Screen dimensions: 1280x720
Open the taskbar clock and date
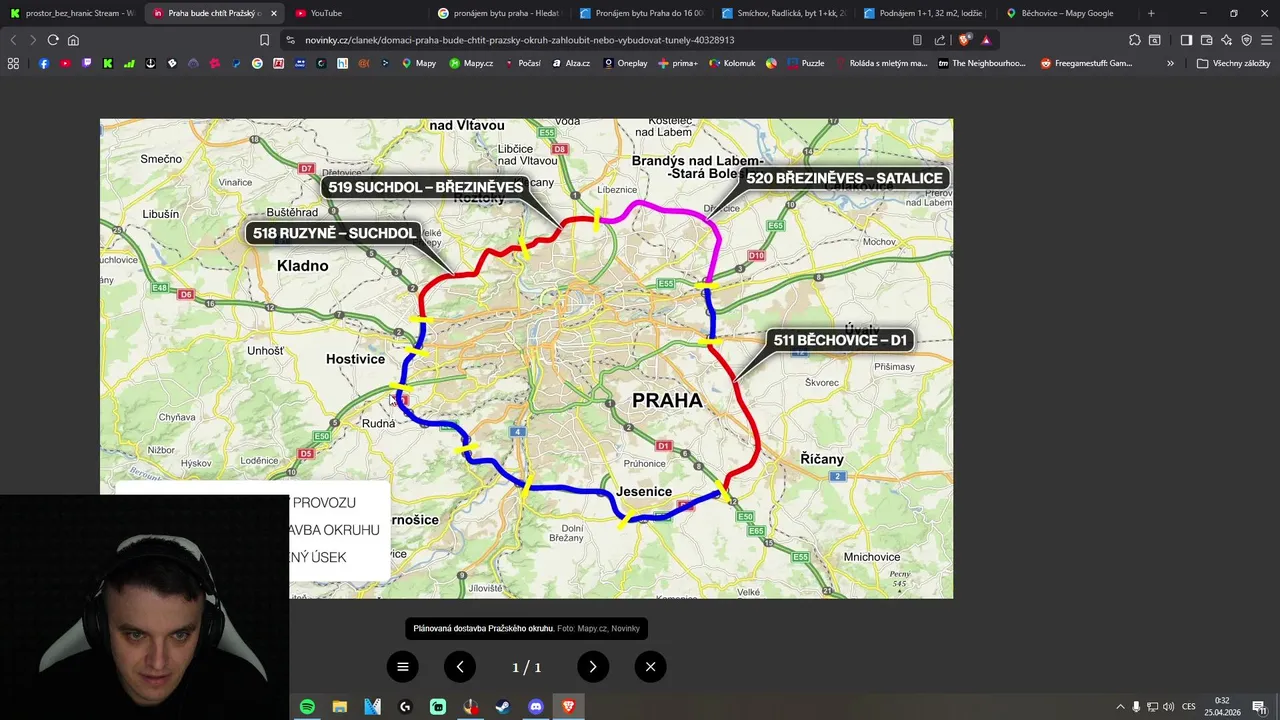pos(1222,707)
